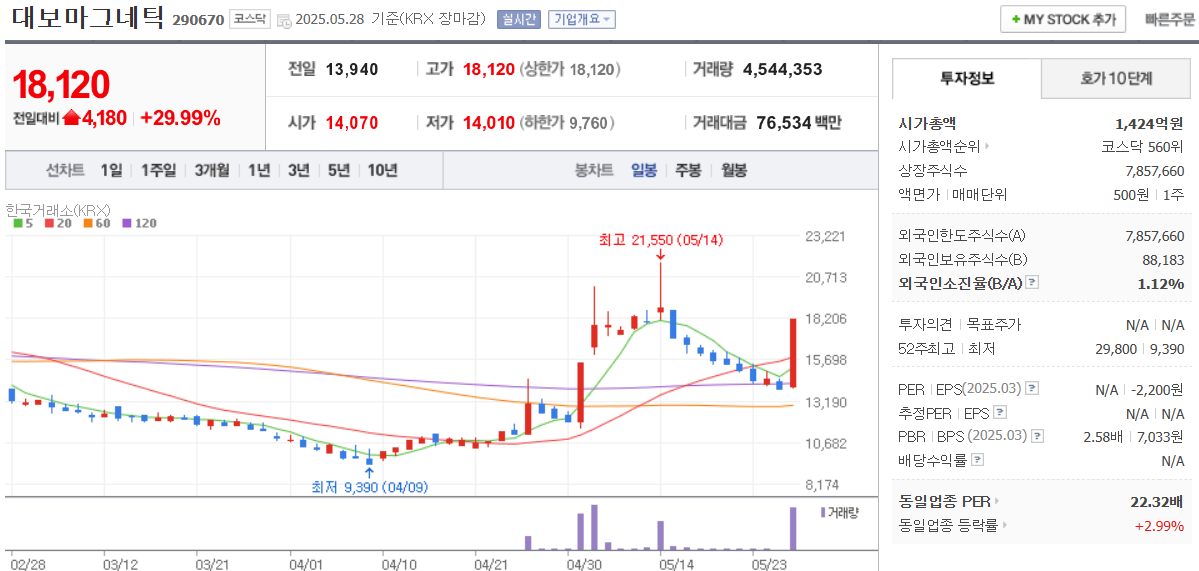Viewport: 1199px width, 571px height.
Task: Open help icon next to PER EPS(2025.03)
Action: click(1032, 388)
